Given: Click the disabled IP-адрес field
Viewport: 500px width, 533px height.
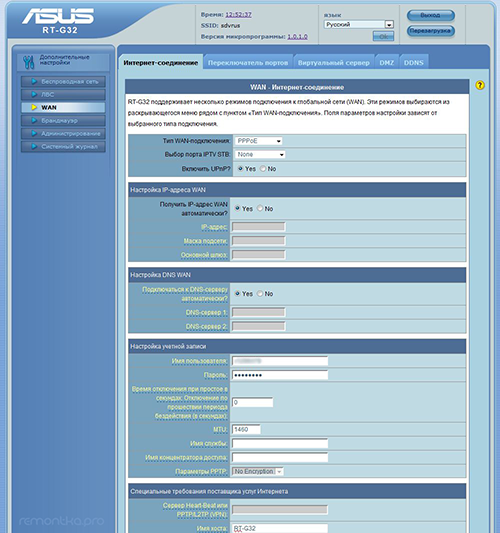Looking at the screenshot, I should [x=259, y=227].
